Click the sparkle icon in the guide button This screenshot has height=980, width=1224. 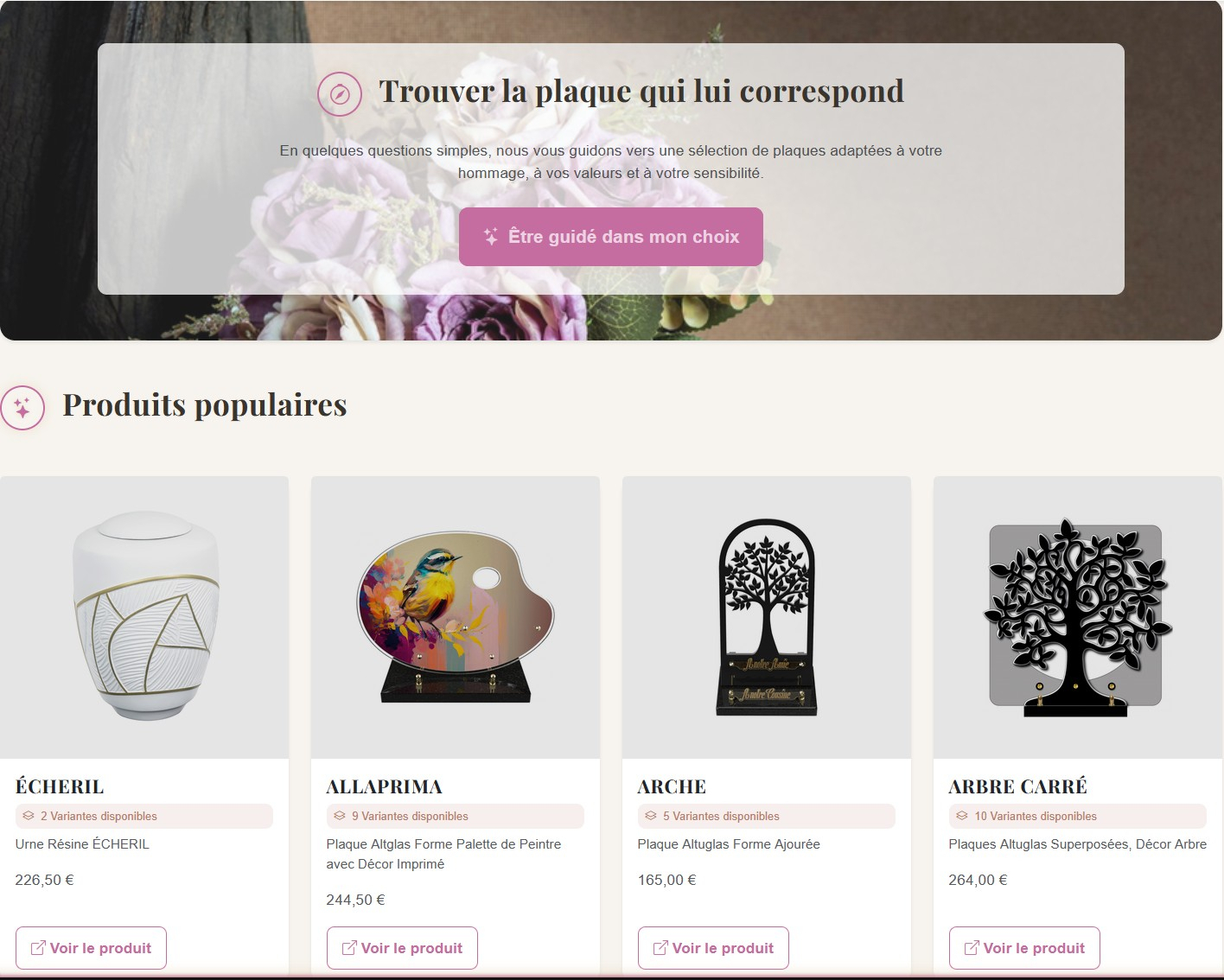[x=491, y=237]
